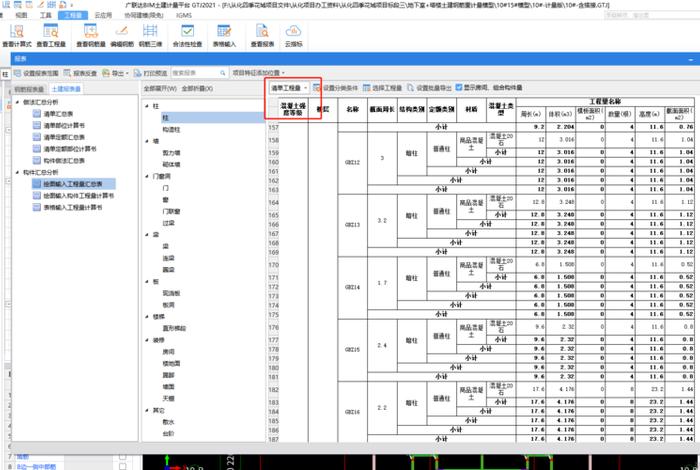Click 报表反查 toolbar button
The width and height of the screenshot is (700, 470).
click(80, 73)
